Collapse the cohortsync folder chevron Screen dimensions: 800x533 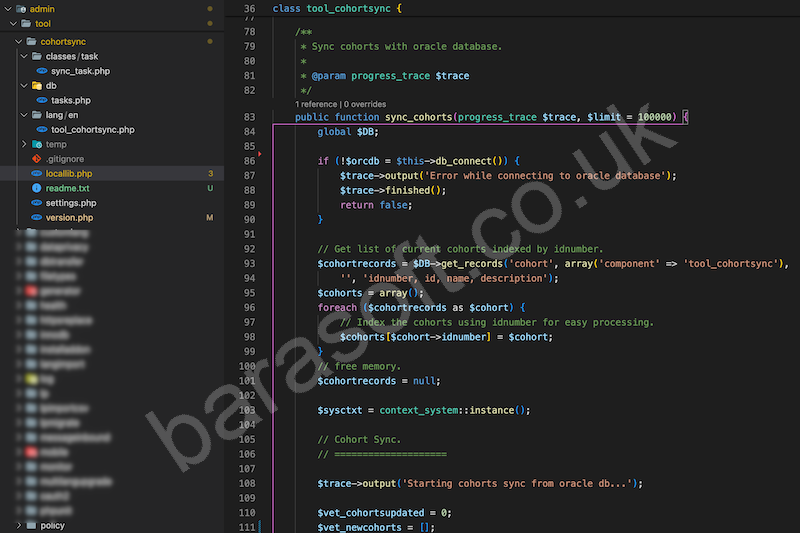pos(19,41)
